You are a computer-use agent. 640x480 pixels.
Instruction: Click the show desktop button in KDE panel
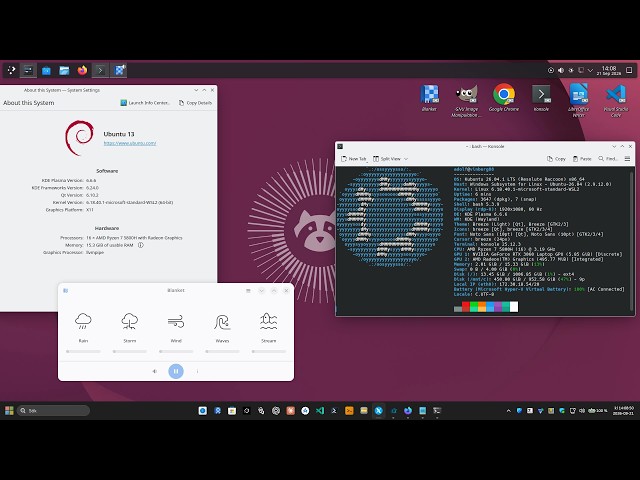click(x=629, y=70)
